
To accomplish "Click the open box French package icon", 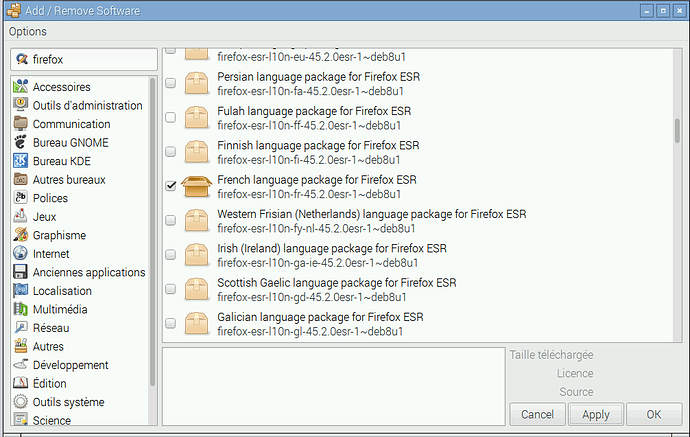I will pos(196,187).
